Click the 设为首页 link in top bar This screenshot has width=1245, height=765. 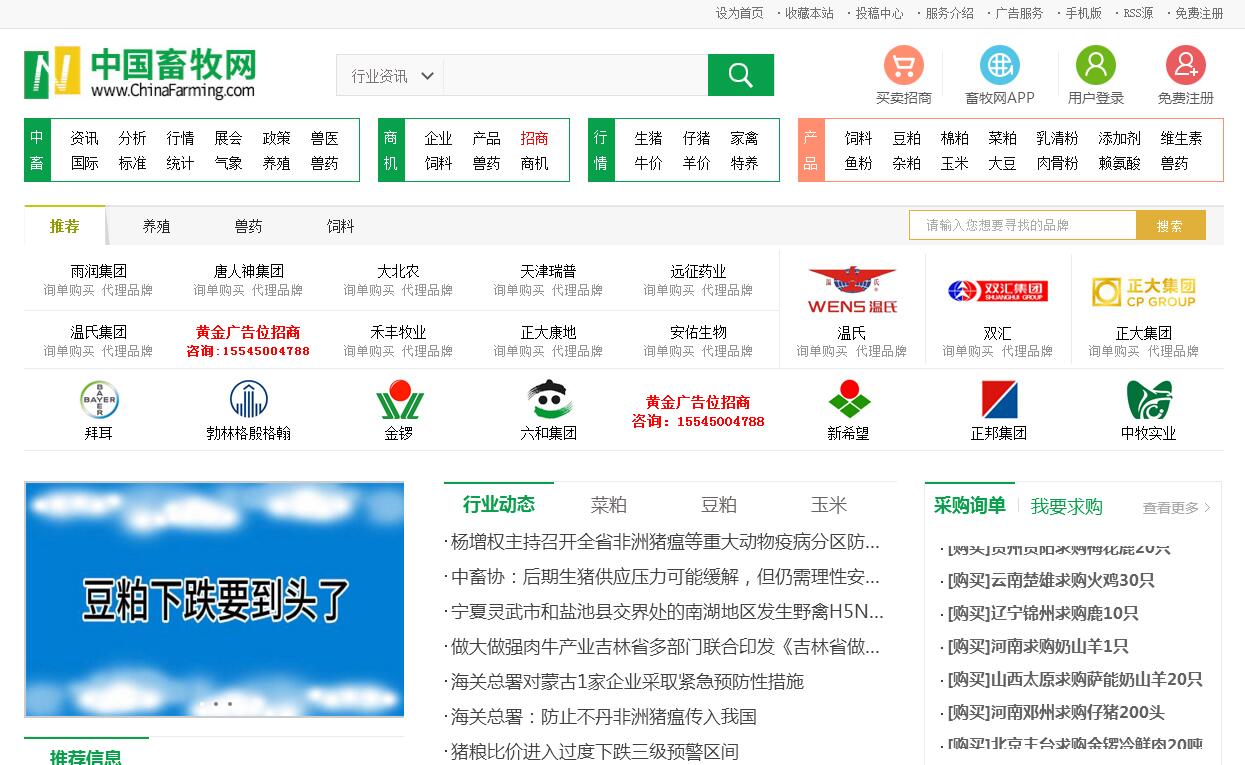click(739, 13)
